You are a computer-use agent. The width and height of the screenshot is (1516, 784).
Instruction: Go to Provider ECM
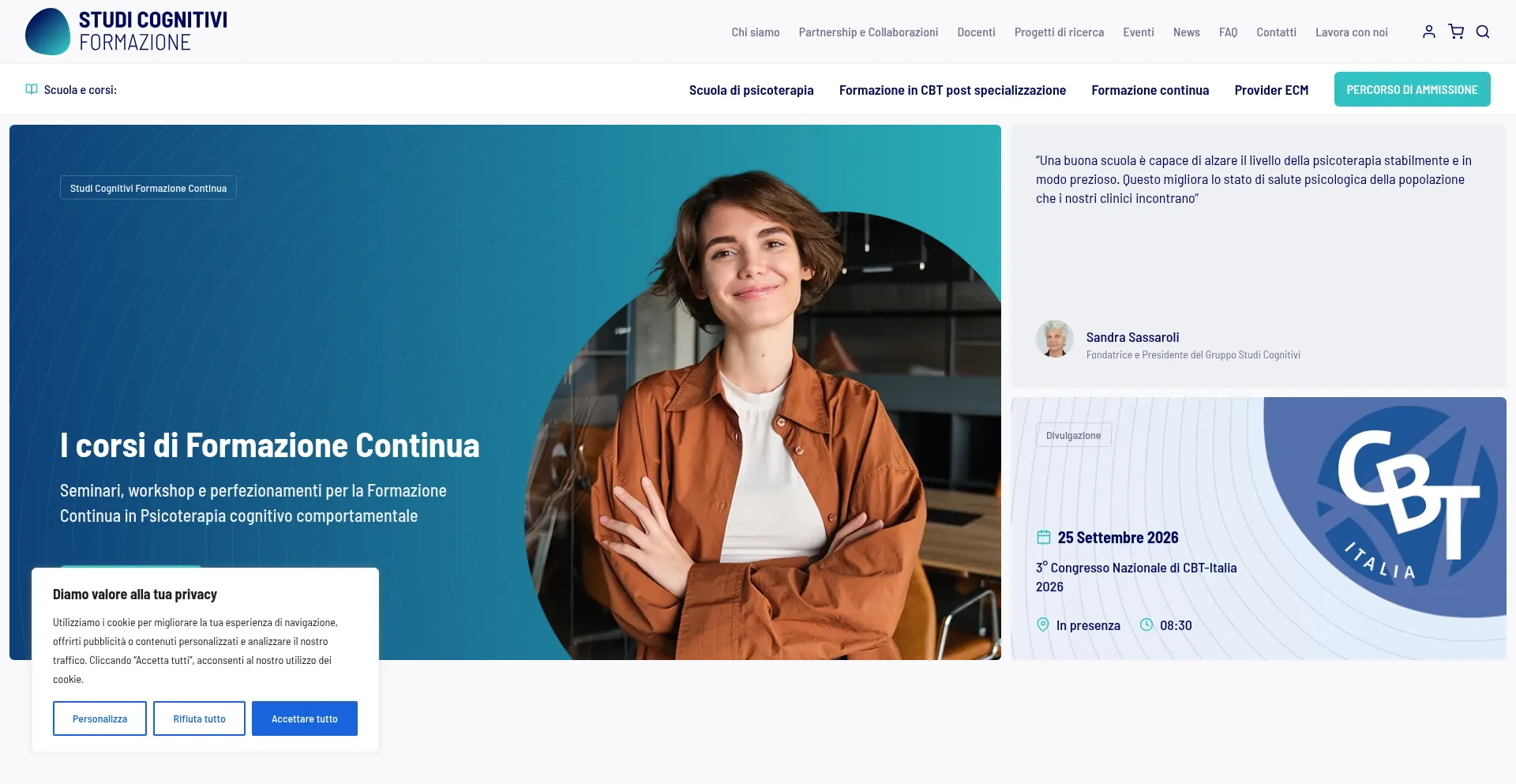(1272, 90)
